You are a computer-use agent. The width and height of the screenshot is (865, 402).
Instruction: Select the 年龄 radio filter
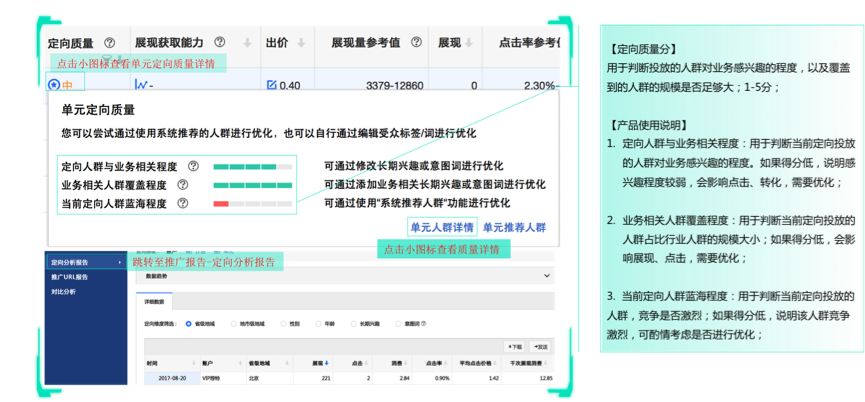[x=318, y=324]
